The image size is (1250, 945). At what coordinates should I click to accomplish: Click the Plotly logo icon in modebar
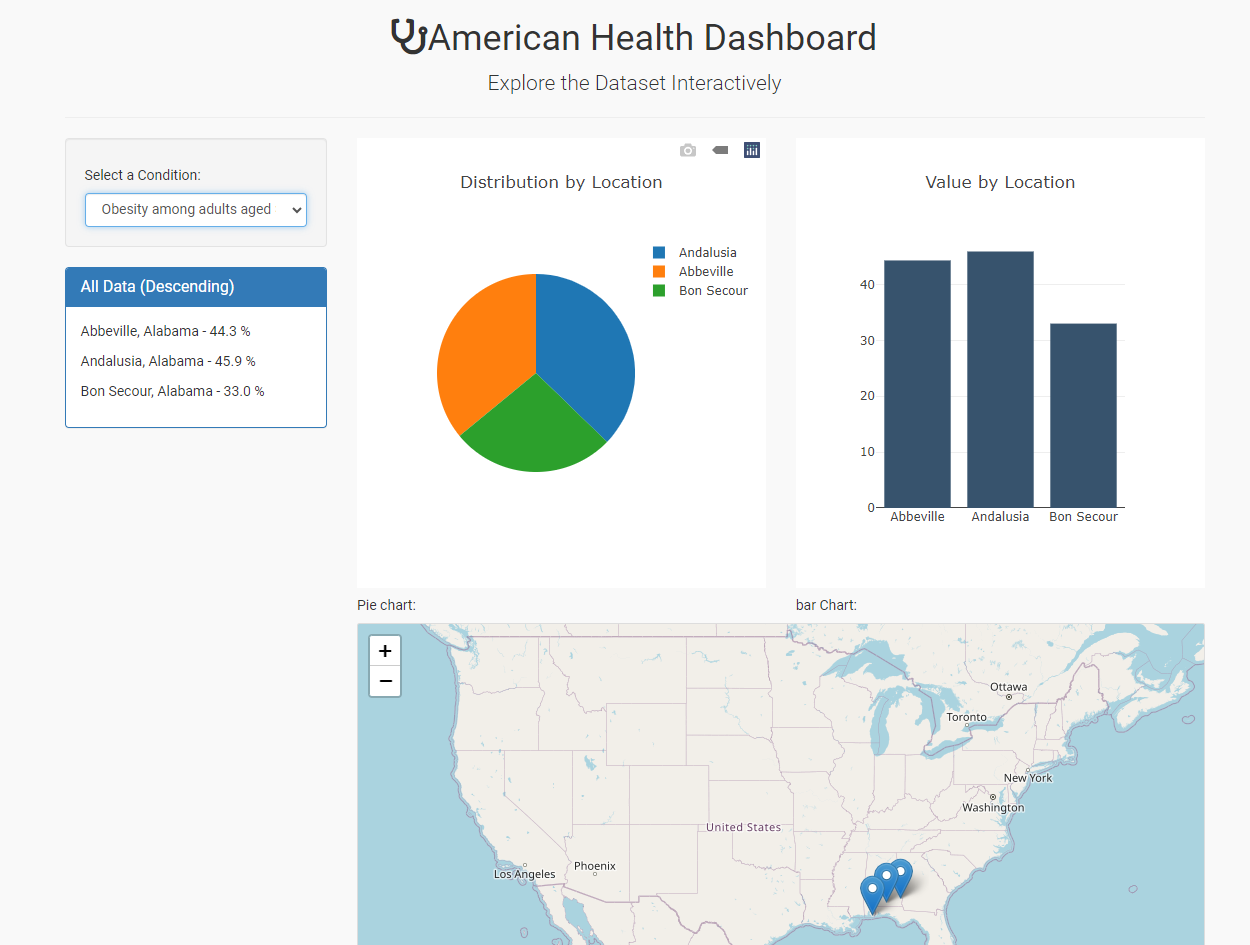click(752, 150)
